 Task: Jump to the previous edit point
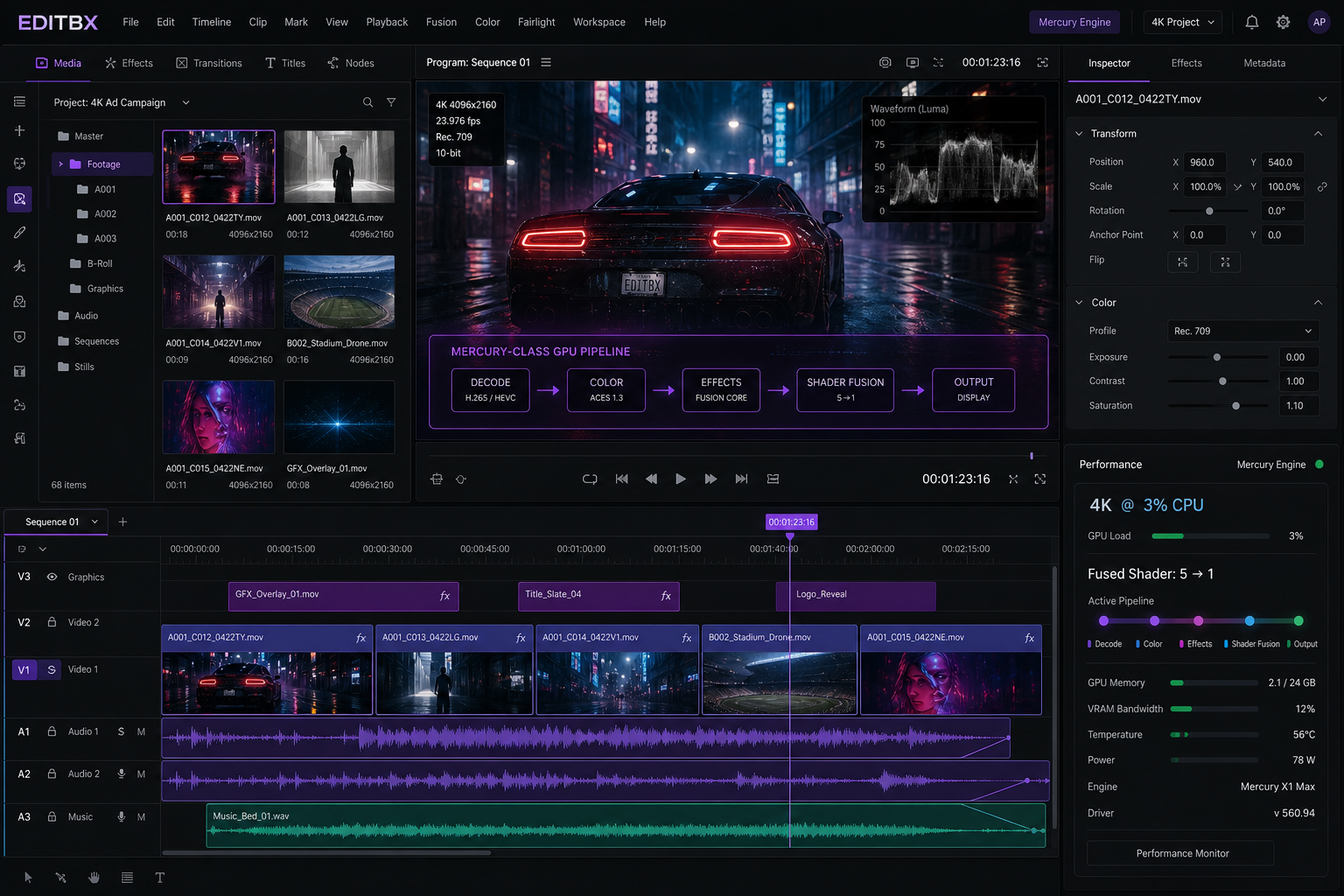621,479
